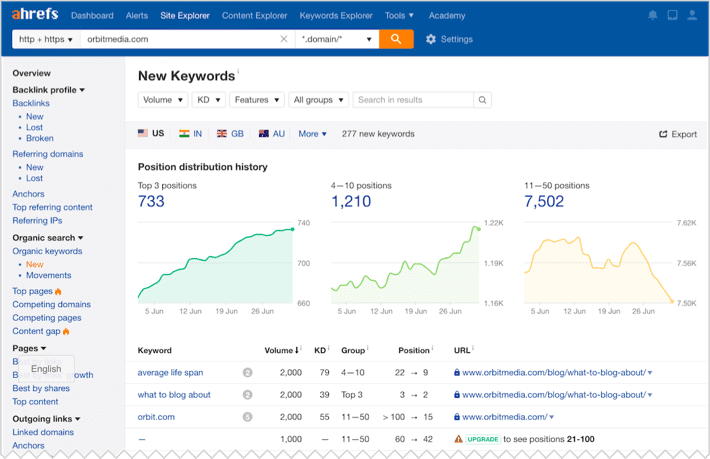Open Competing domains link
This screenshot has width=710, height=459.
(x=51, y=304)
